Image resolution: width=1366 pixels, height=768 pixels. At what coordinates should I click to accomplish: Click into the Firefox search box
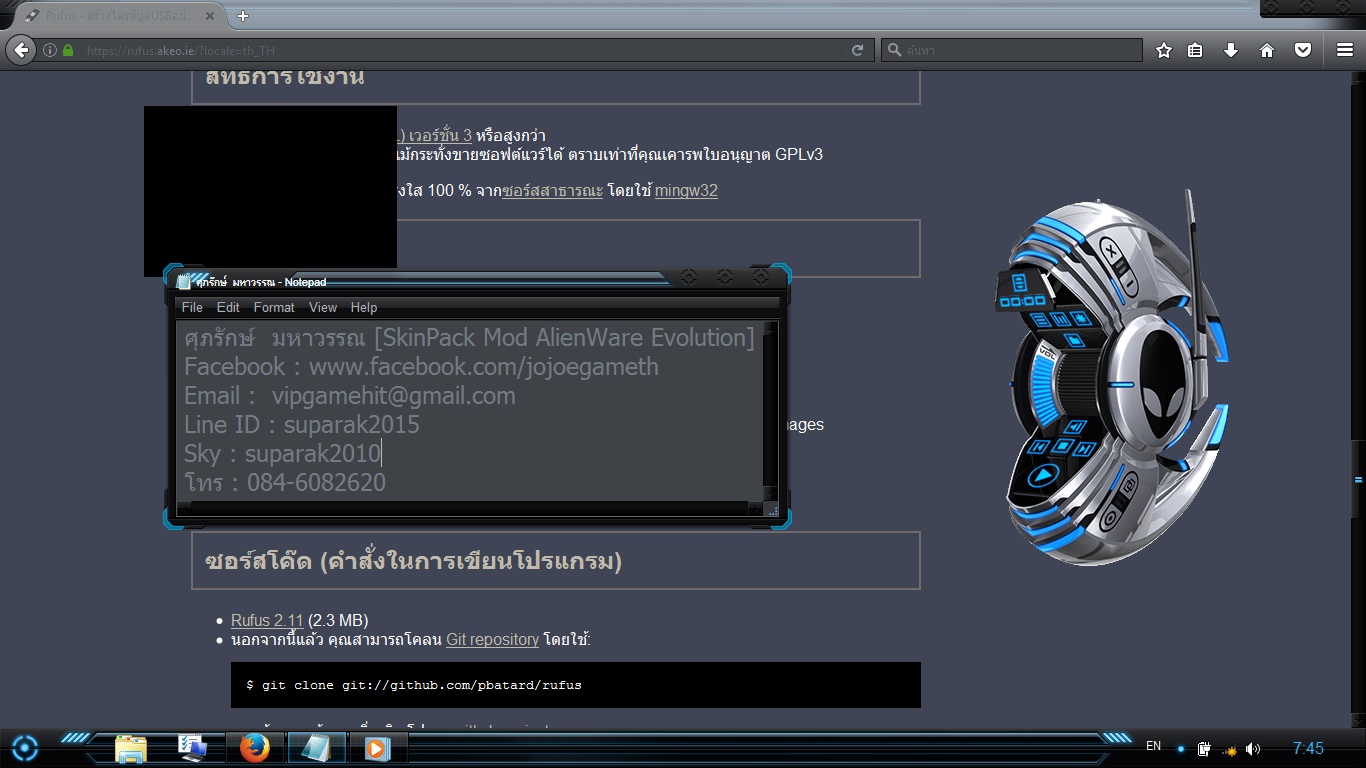[1012, 50]
